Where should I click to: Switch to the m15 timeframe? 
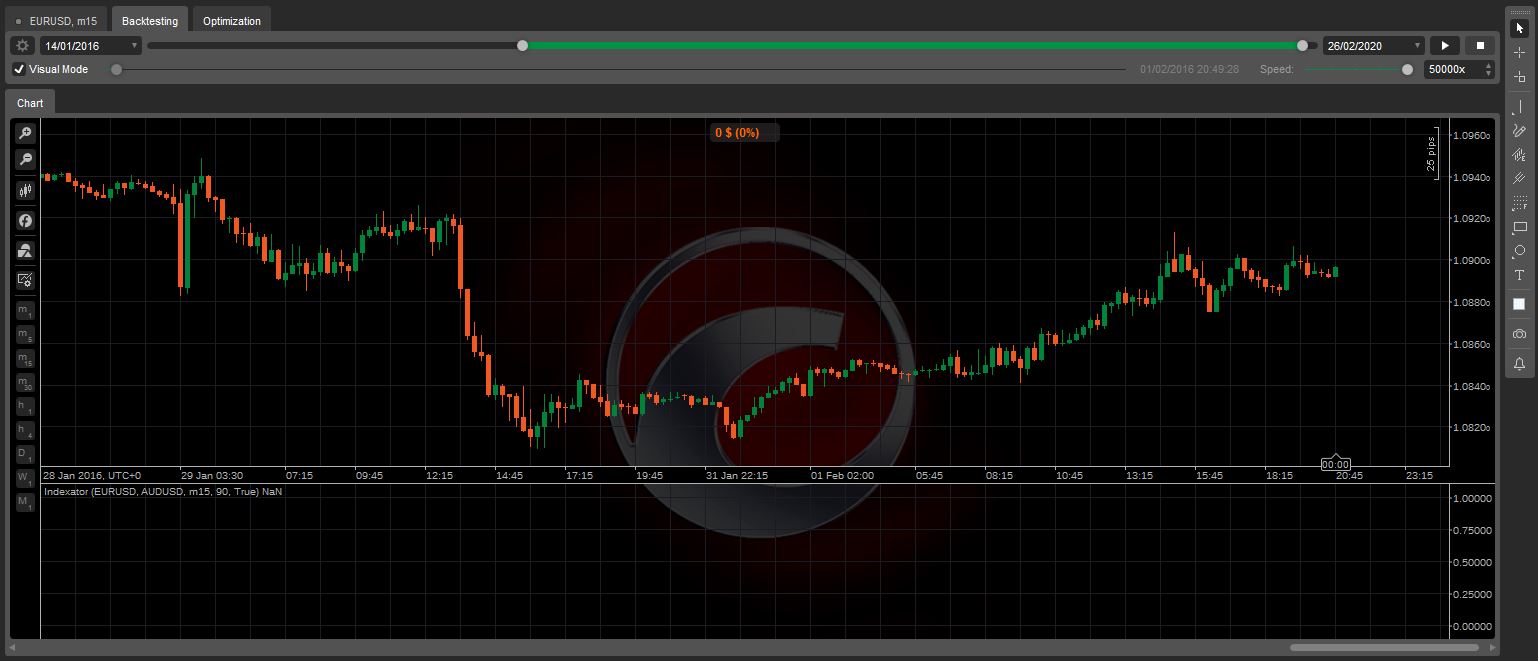click(25, 359)
